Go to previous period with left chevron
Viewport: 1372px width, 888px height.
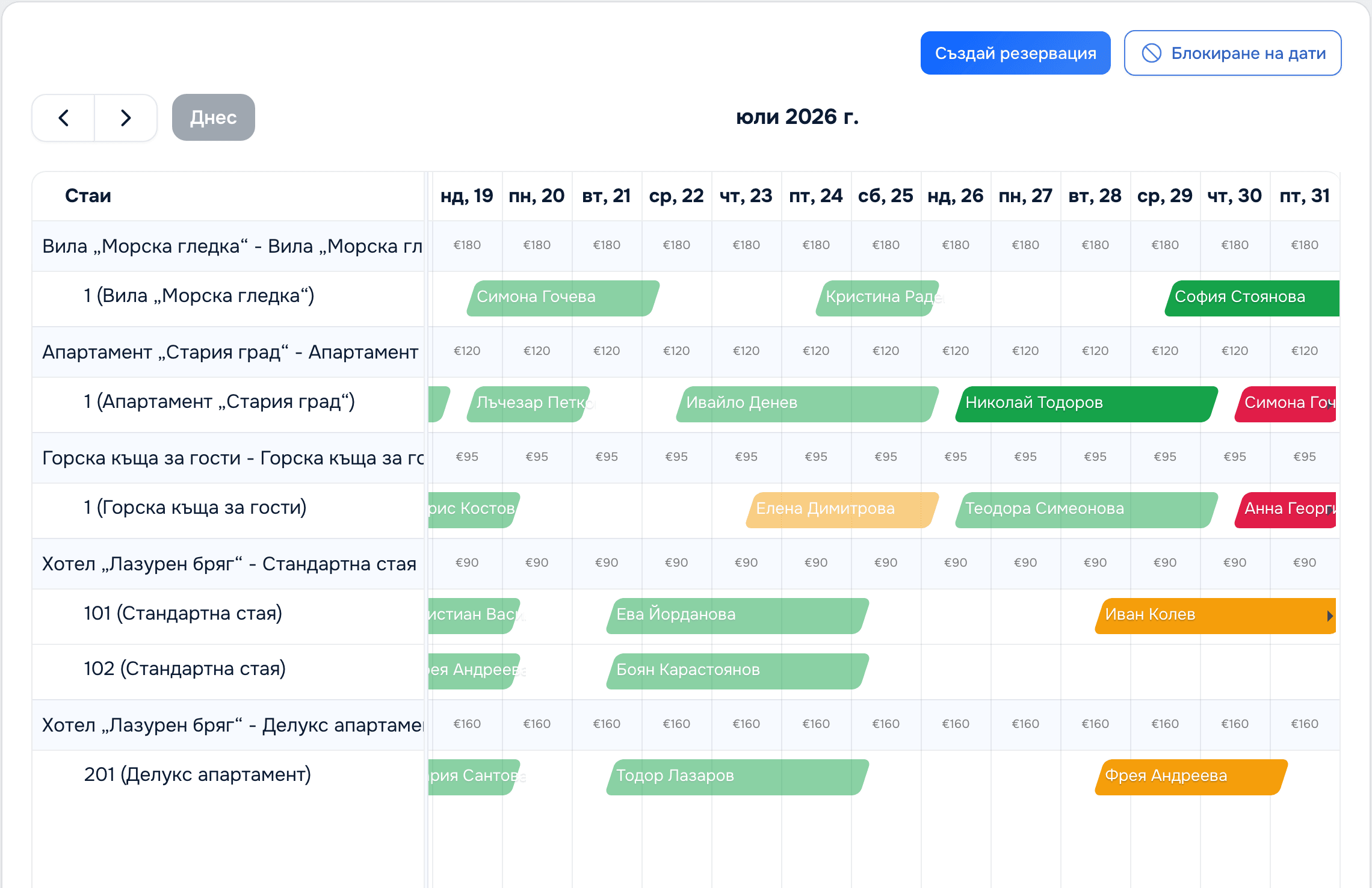(x=63, y=117)
